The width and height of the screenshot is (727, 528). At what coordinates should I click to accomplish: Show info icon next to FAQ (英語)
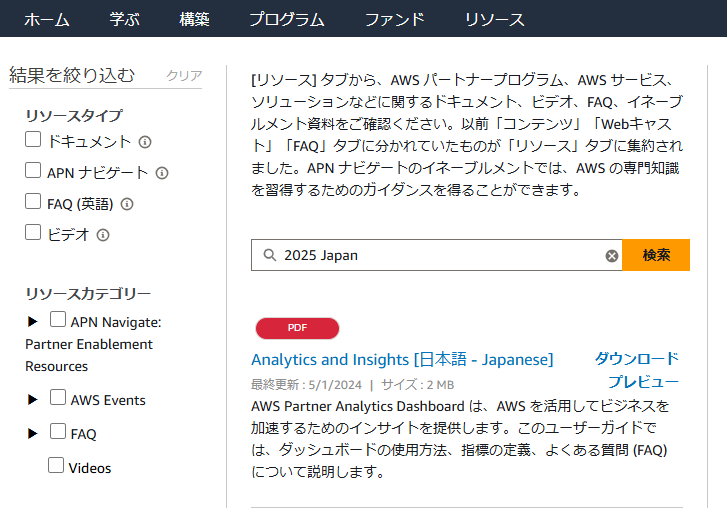click(127, 204)
